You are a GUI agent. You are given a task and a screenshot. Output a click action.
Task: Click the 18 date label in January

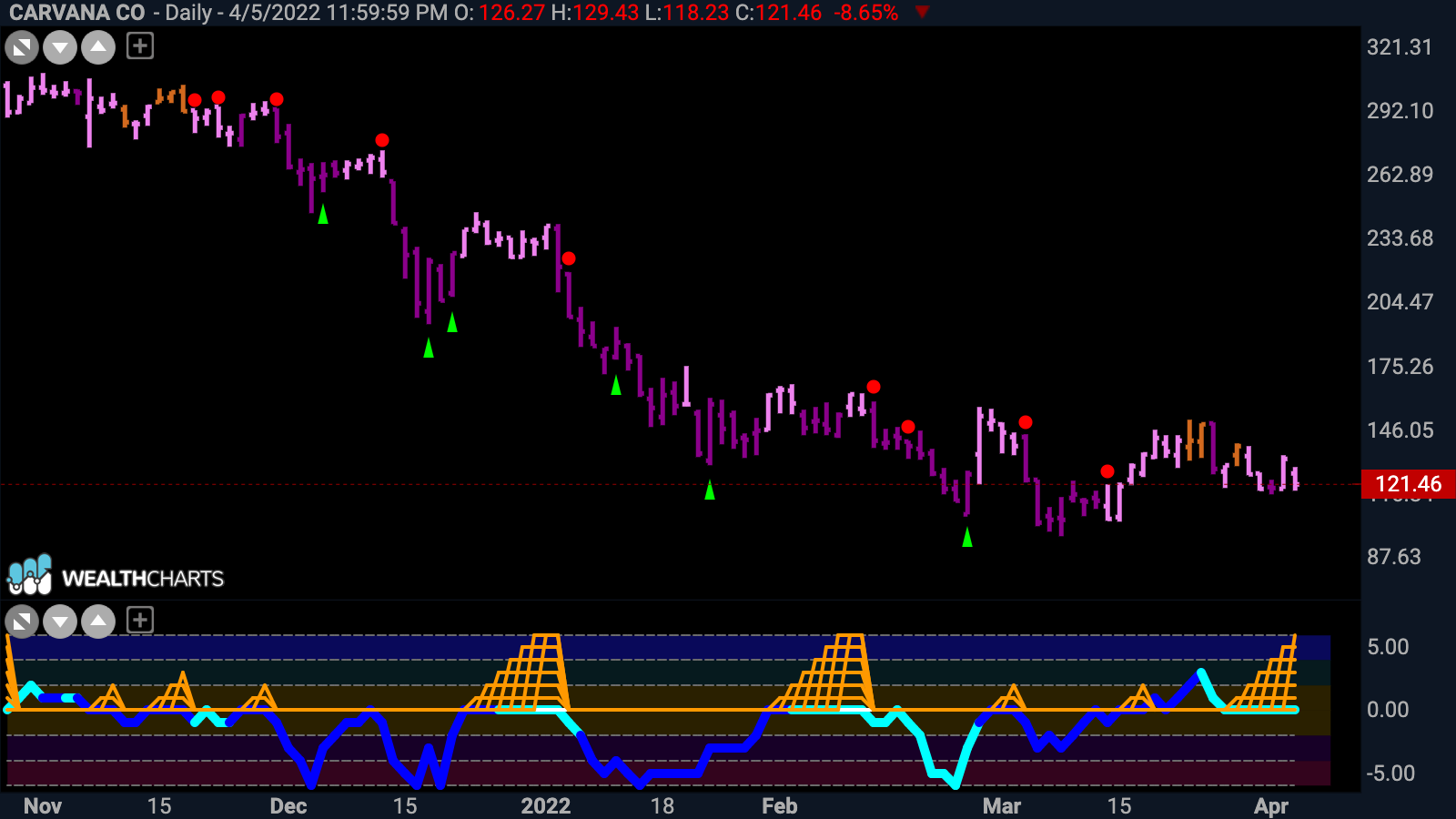(x=662, y=806)
